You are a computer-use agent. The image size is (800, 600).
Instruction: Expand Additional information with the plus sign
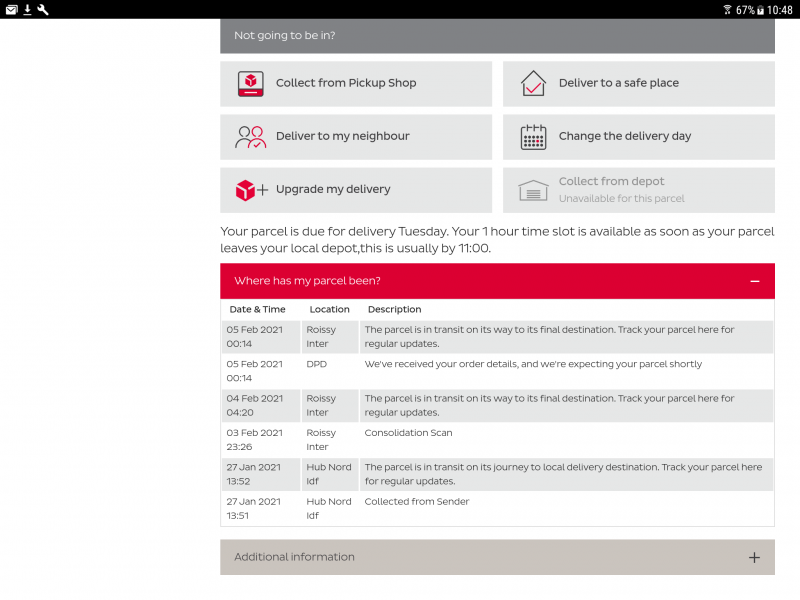754,557
